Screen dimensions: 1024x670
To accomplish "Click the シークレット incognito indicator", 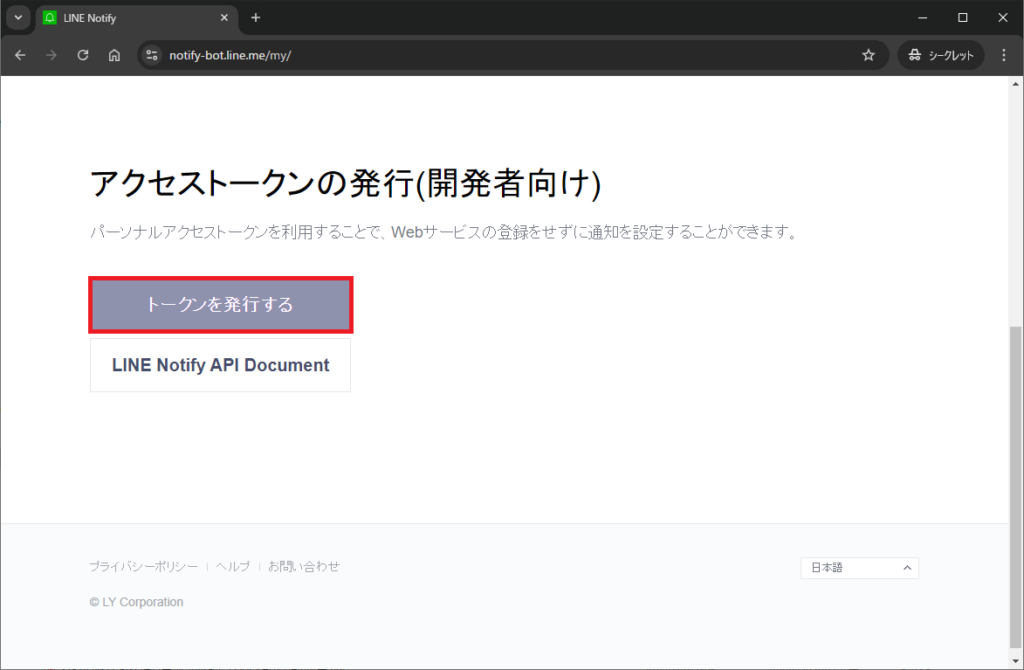I will tap(941, 55).
